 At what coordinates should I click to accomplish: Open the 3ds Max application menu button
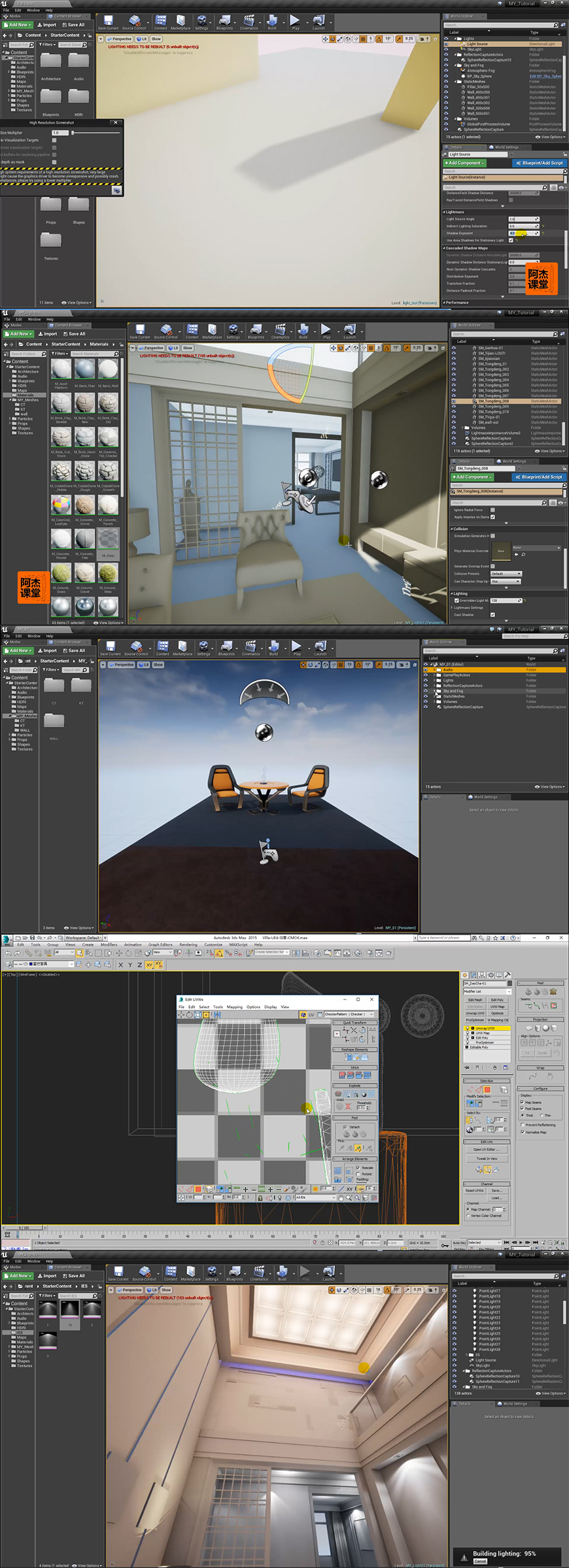(7, 940)
